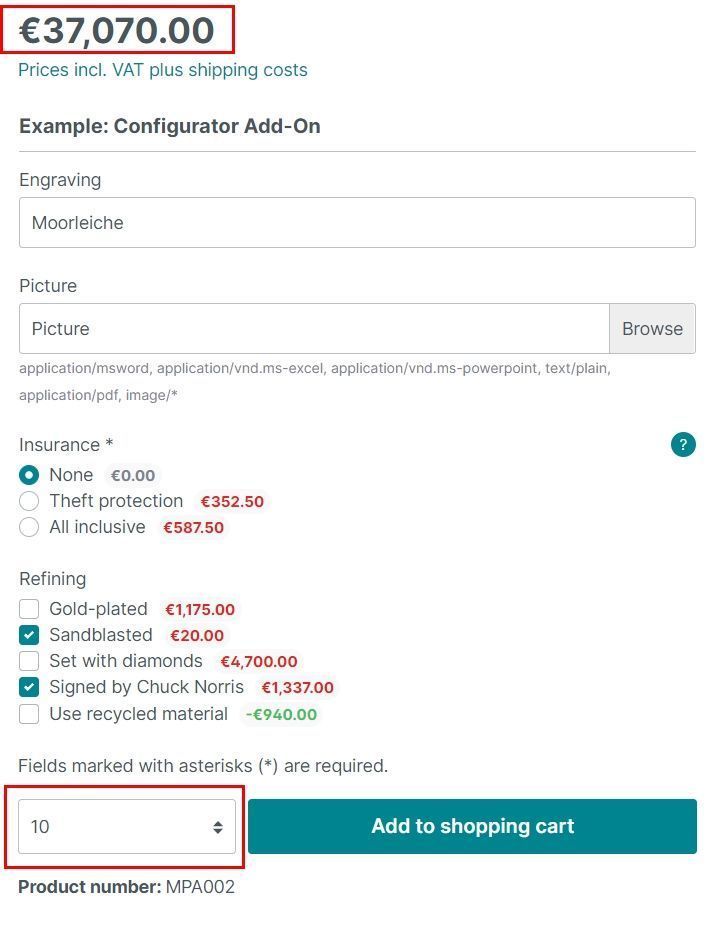The width and height of the screenshot is (718, 944).
Task: Choose Theft protection insurance
Action: point(30,501)
